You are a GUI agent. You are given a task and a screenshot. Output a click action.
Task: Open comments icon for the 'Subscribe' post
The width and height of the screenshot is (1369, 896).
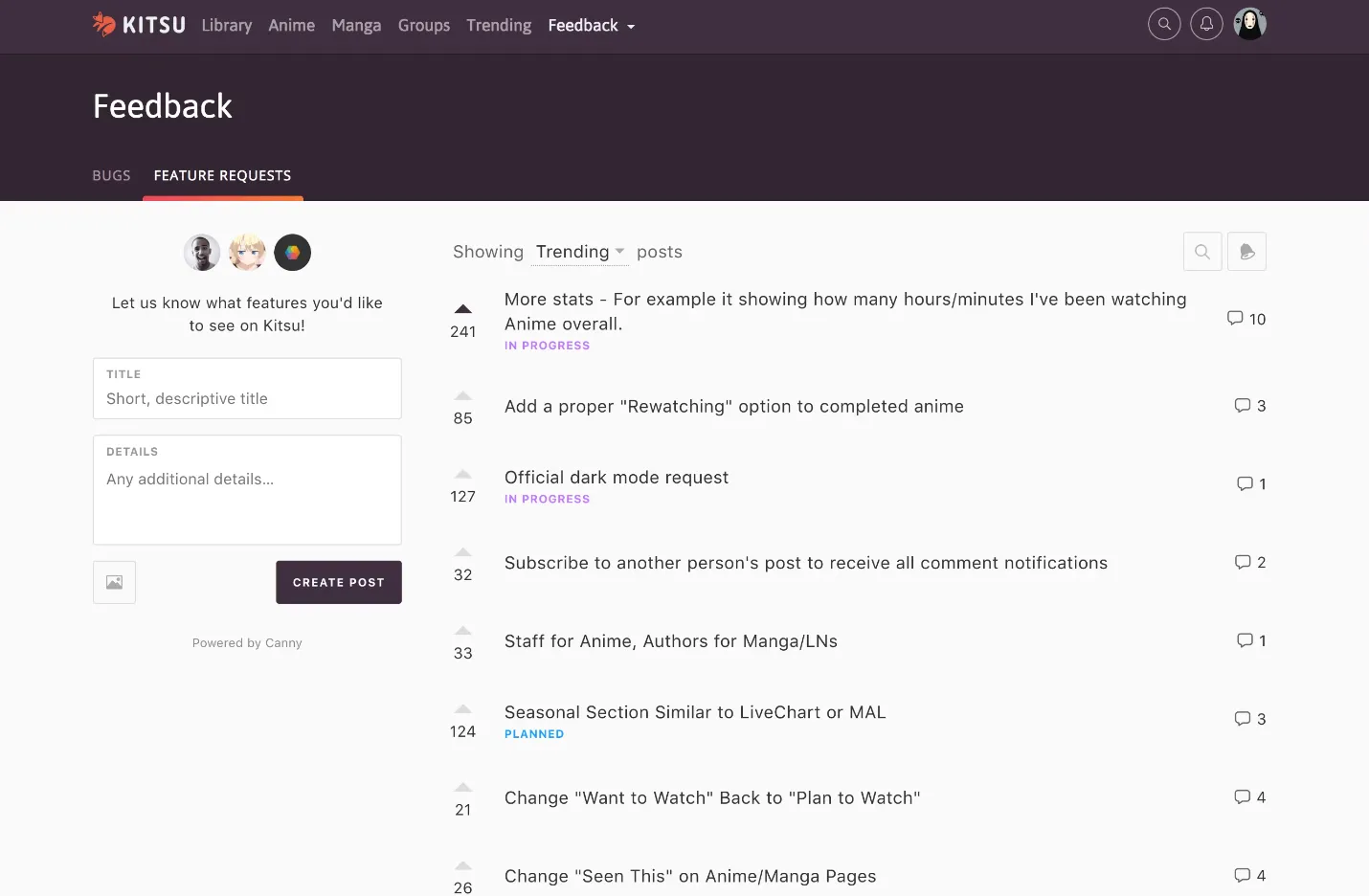[1243, 562]
